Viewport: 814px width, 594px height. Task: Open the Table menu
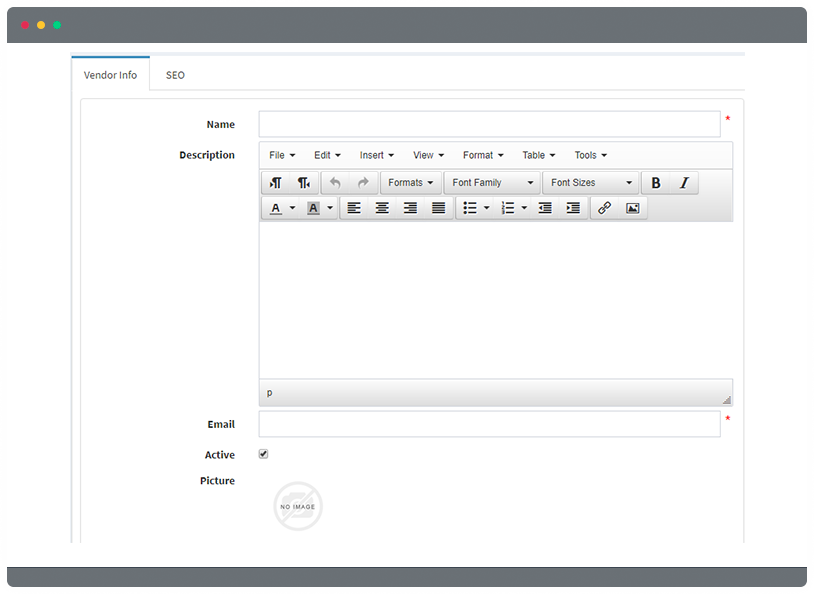538,155
